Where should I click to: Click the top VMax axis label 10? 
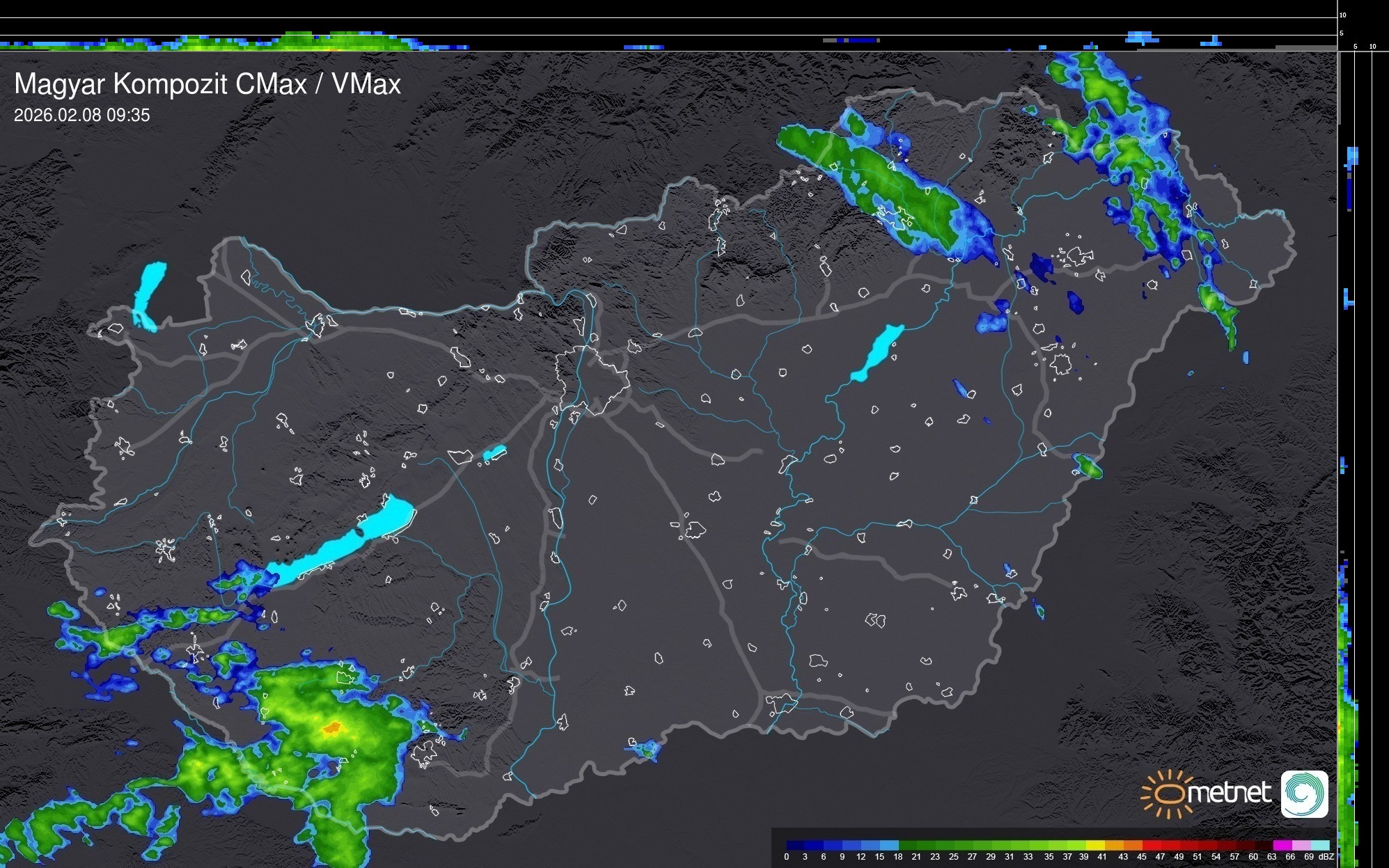click(x=1342, y=15)
